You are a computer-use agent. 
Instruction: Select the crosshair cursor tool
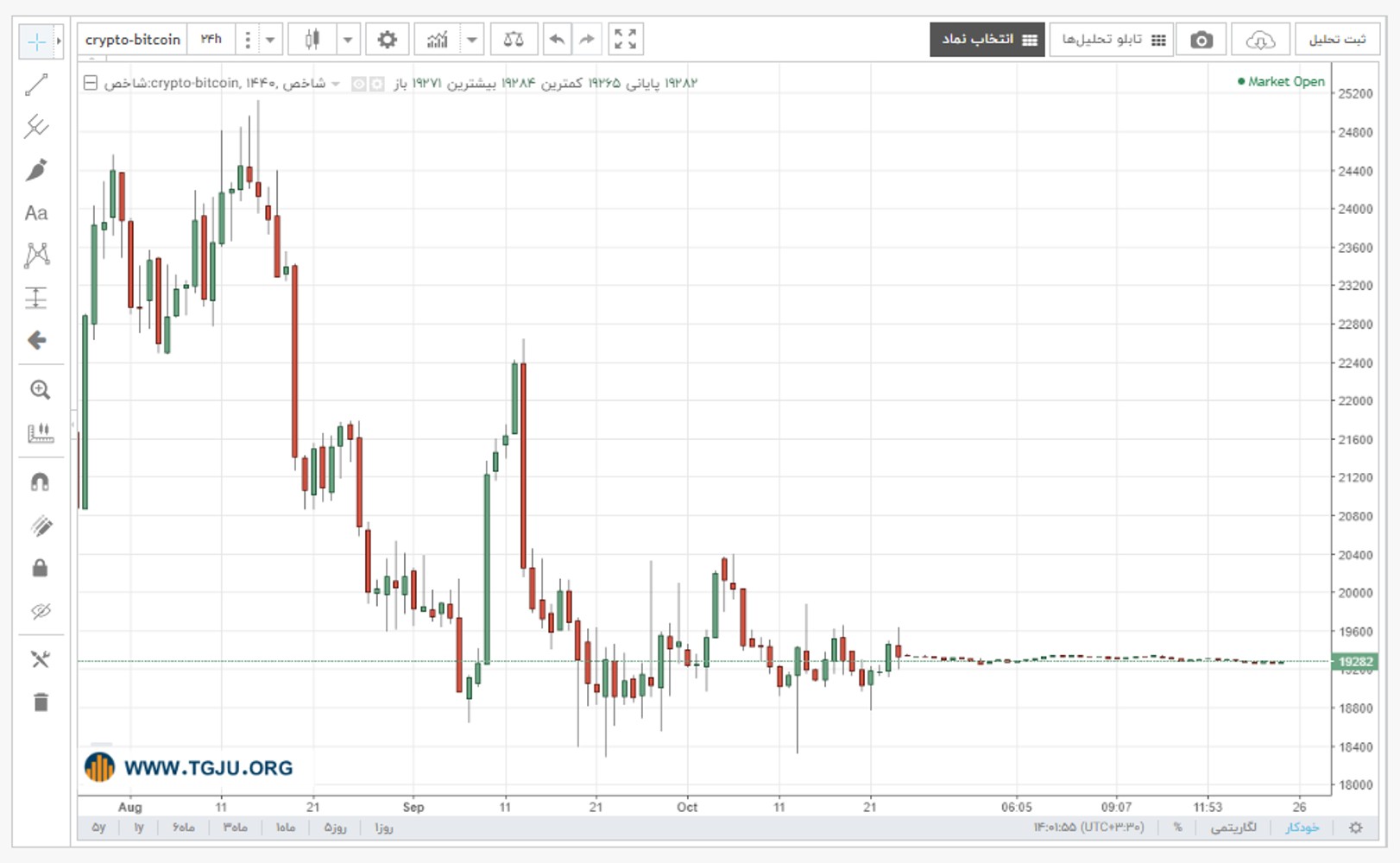[36, 41]
